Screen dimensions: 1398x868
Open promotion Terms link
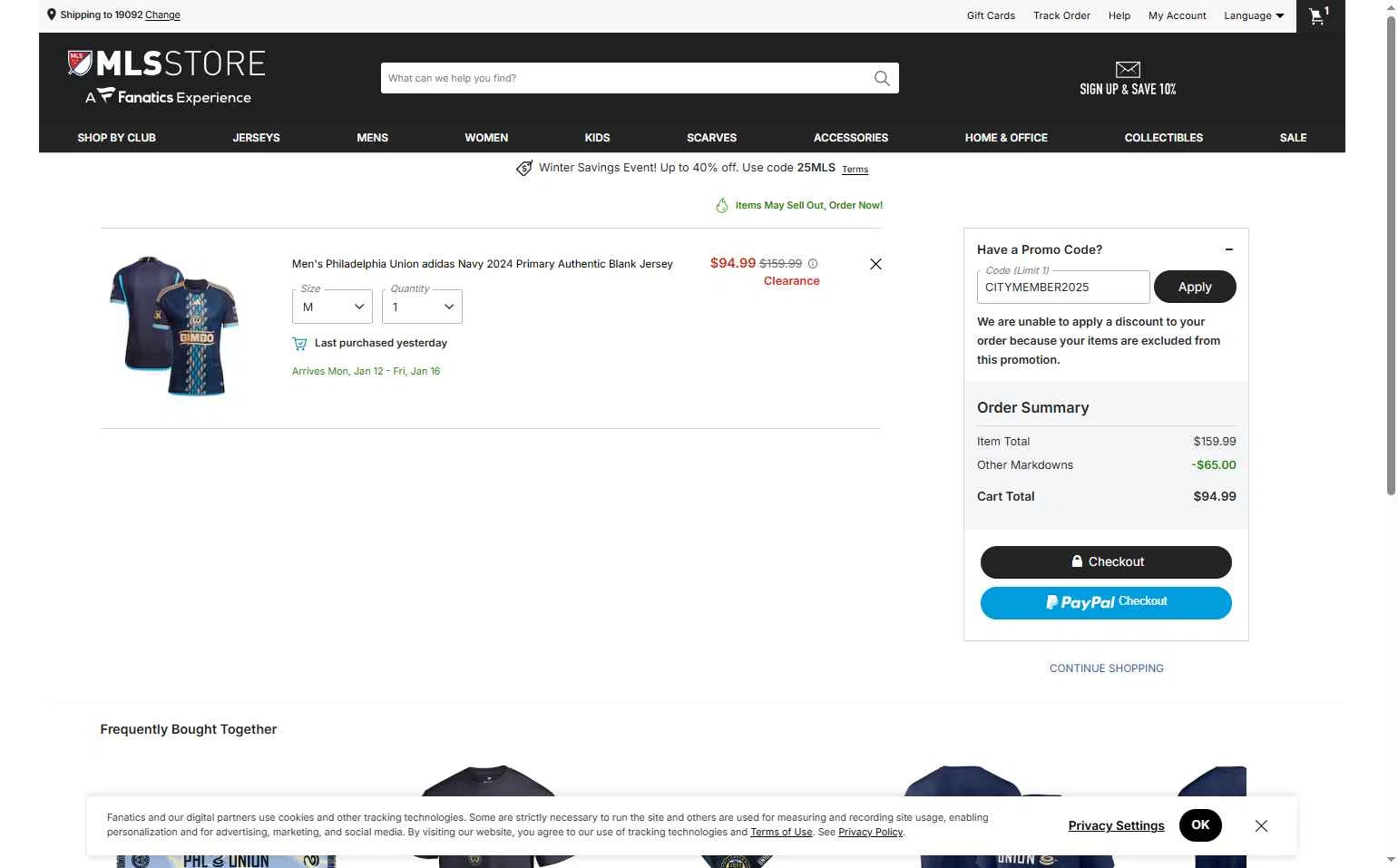pyautogui.click(x=855, y=170)
